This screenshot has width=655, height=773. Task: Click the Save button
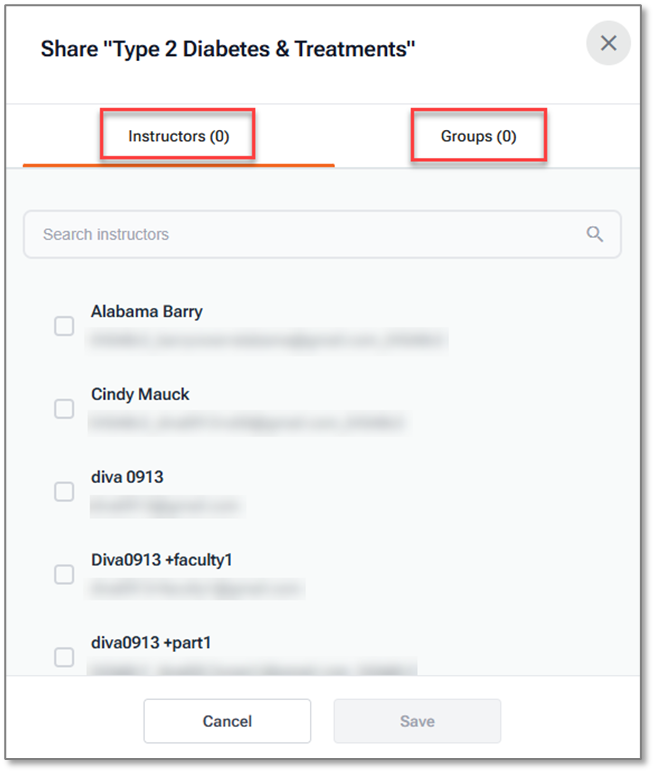click(x=417, y=721)
